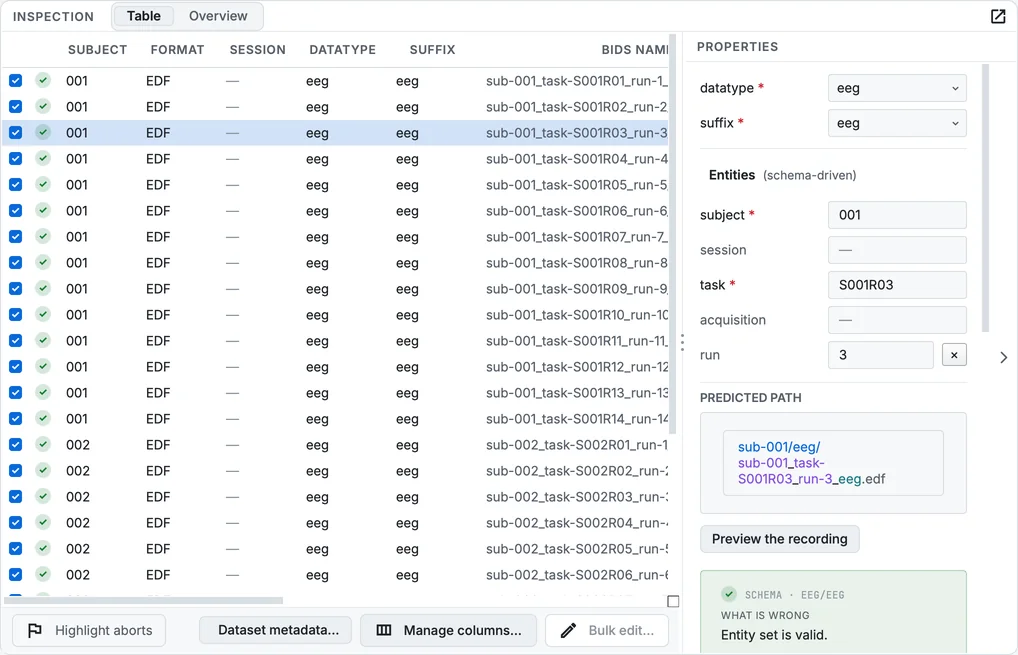Click the status check icon on row S001R06
This screenshot has height=655, width=1018.
(x=43, y=210)
